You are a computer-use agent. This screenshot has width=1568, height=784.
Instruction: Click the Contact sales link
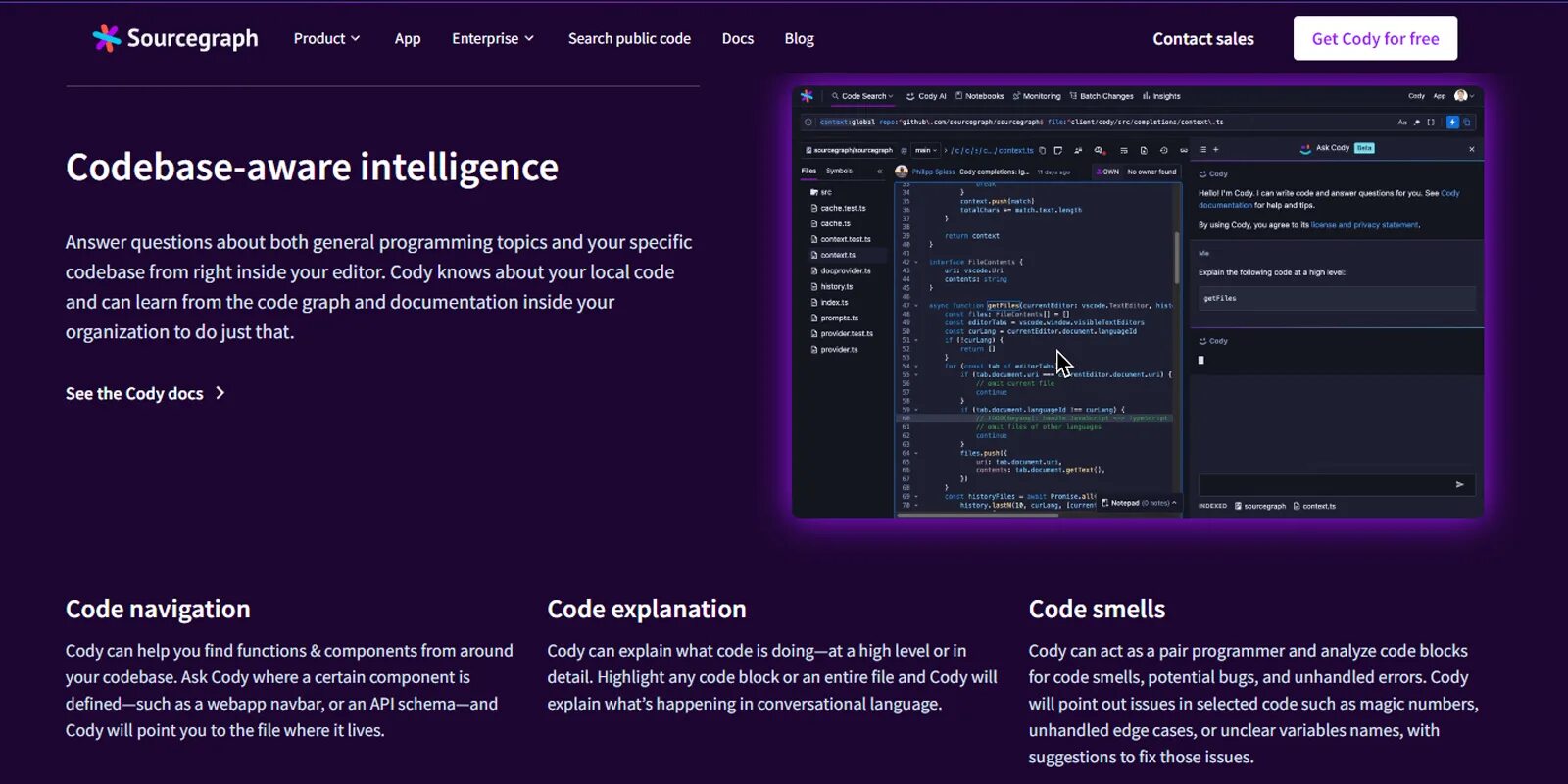(x=1203, y=39)
